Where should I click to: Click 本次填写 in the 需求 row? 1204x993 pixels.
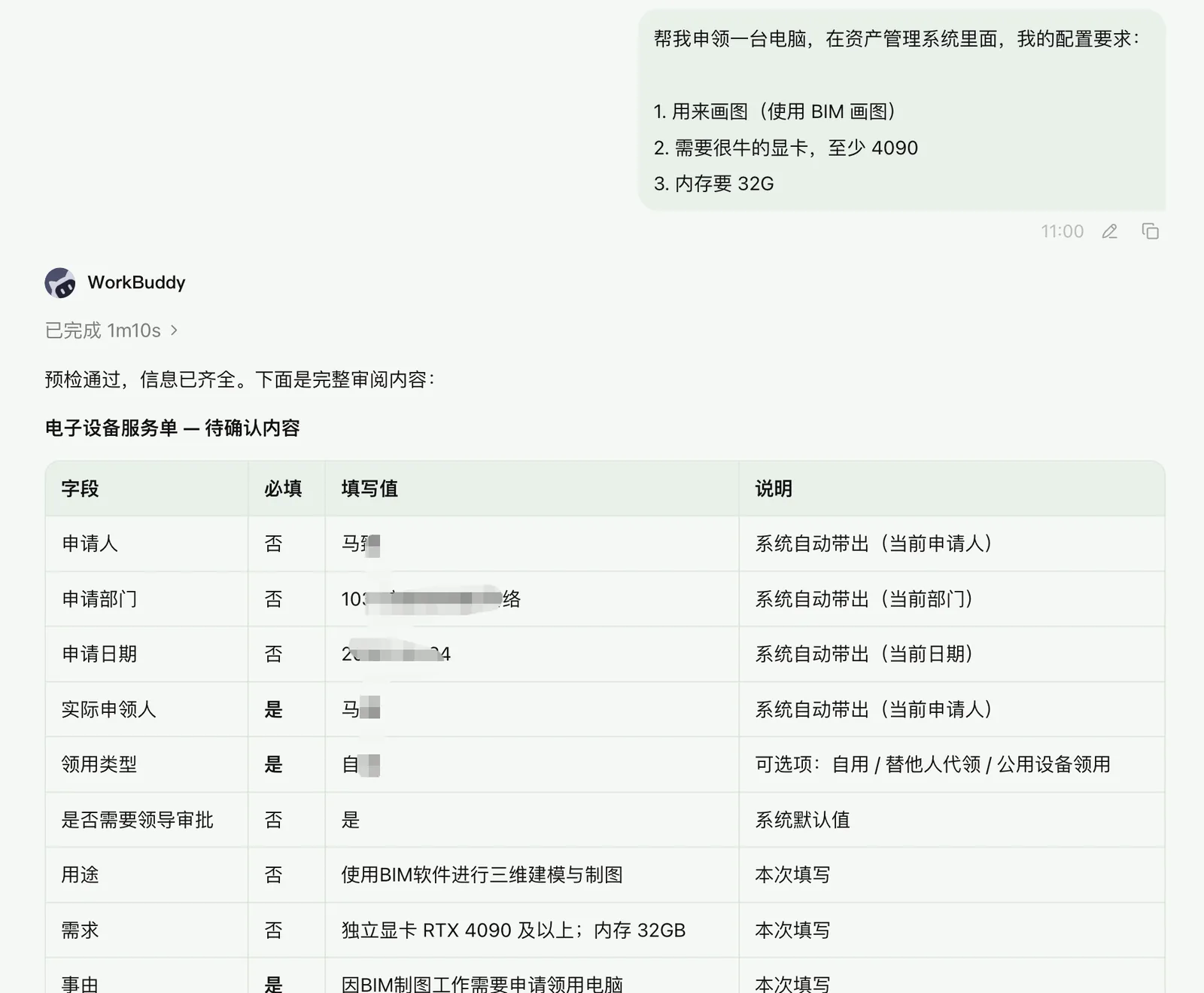792,931
